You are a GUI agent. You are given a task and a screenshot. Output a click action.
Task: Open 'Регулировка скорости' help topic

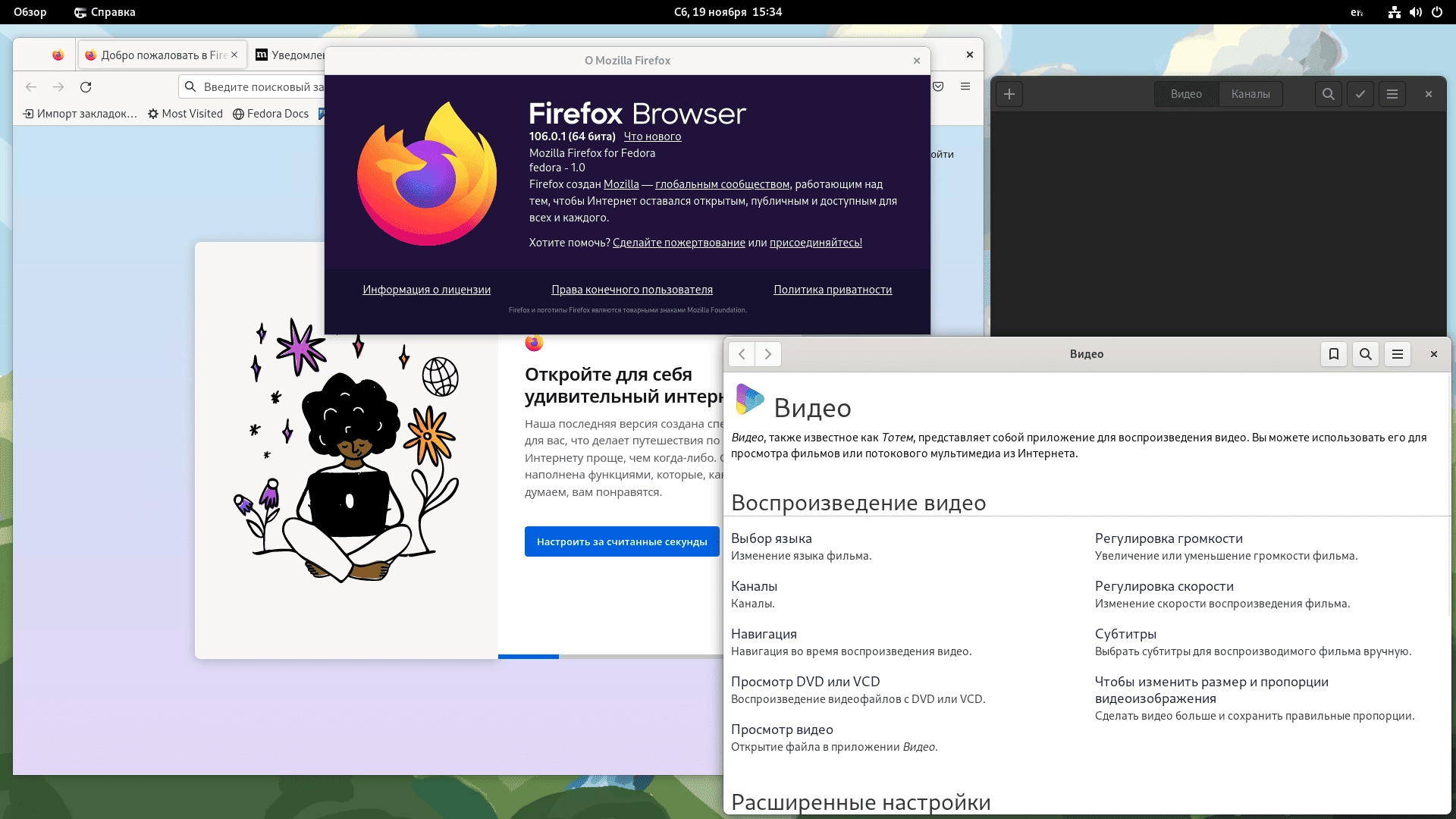click(1164, 586)
